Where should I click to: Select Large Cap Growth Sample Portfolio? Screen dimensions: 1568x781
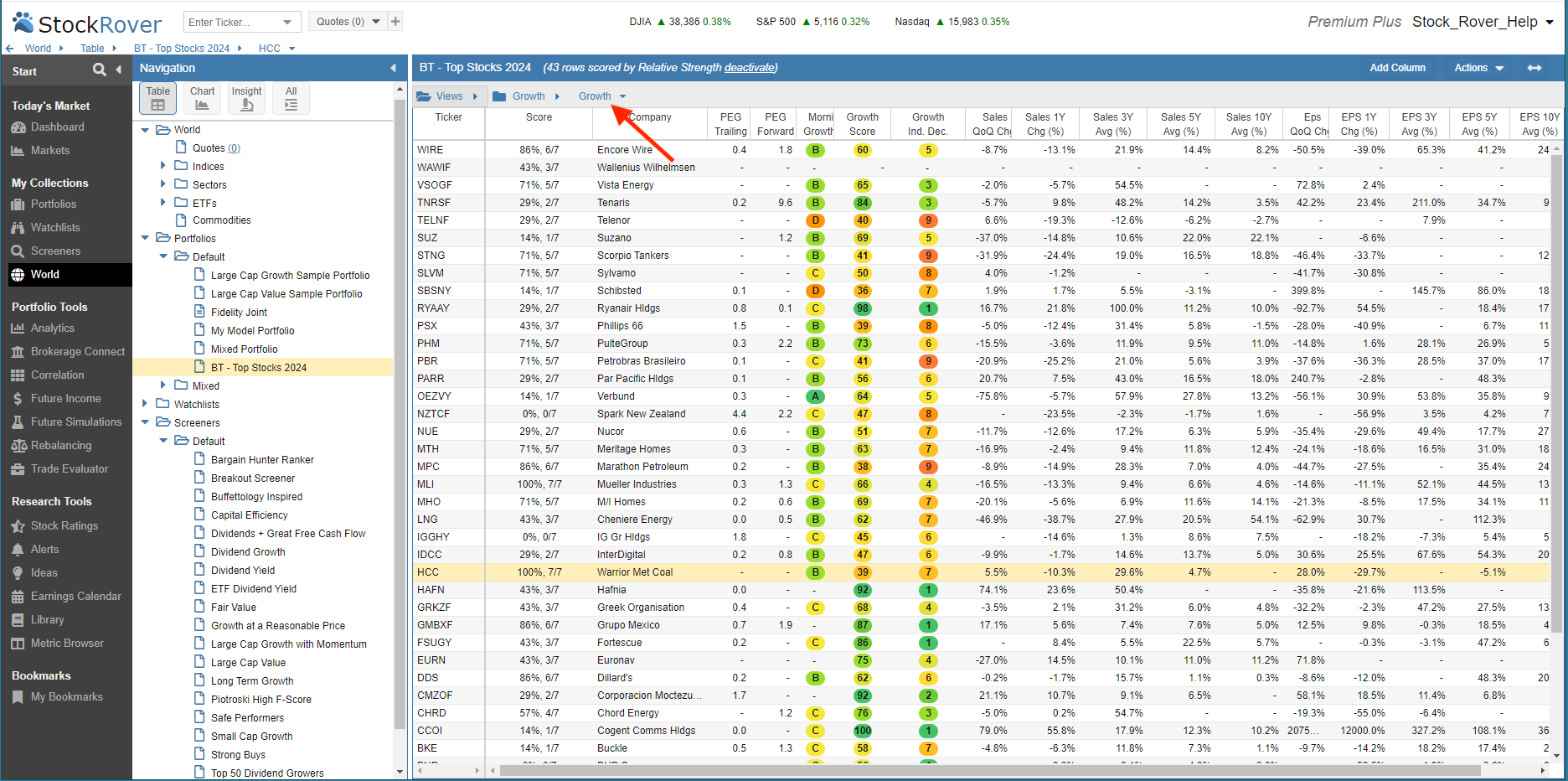[x=290, y=276]
